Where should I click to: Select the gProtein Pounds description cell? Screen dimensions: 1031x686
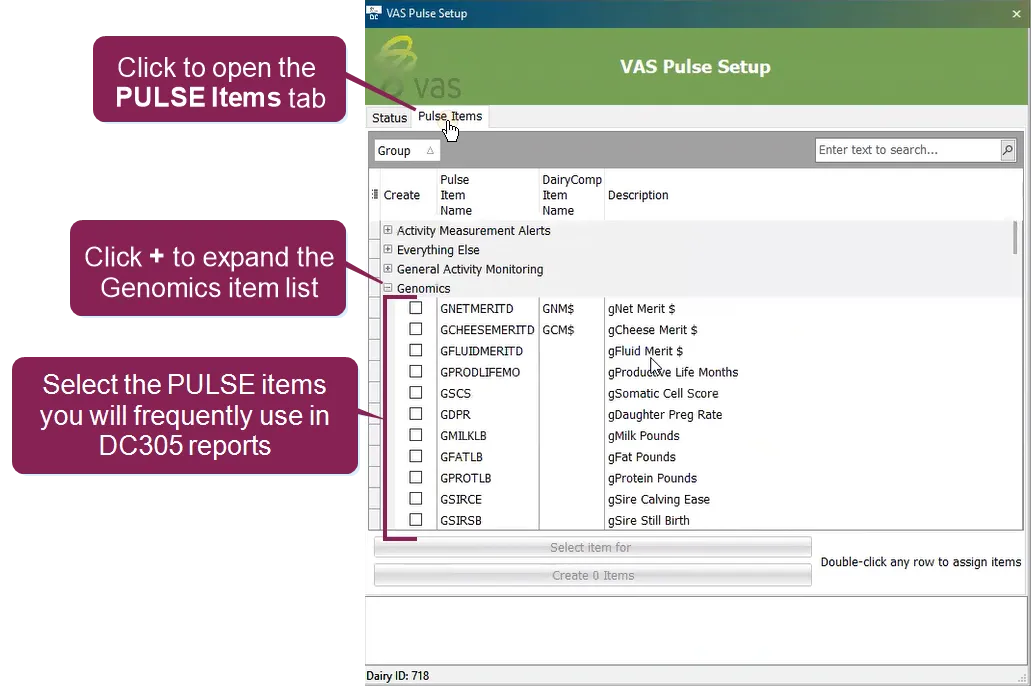[652, 478]
